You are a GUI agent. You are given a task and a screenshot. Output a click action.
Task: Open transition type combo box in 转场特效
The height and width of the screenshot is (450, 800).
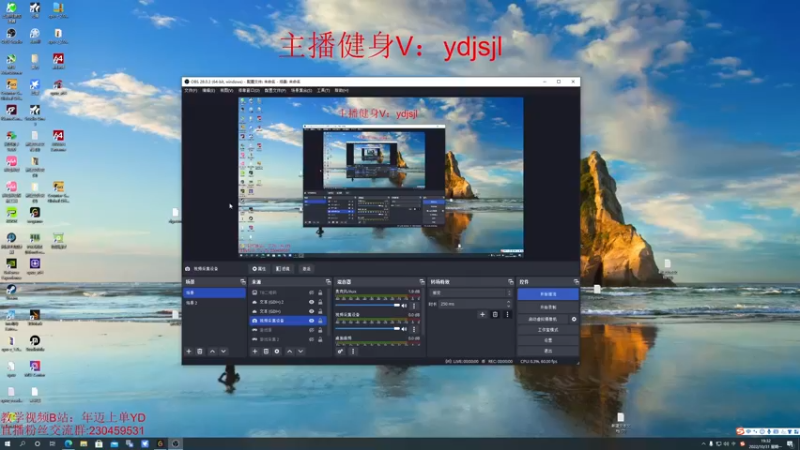pyautogui.click(x=471, y=293)
